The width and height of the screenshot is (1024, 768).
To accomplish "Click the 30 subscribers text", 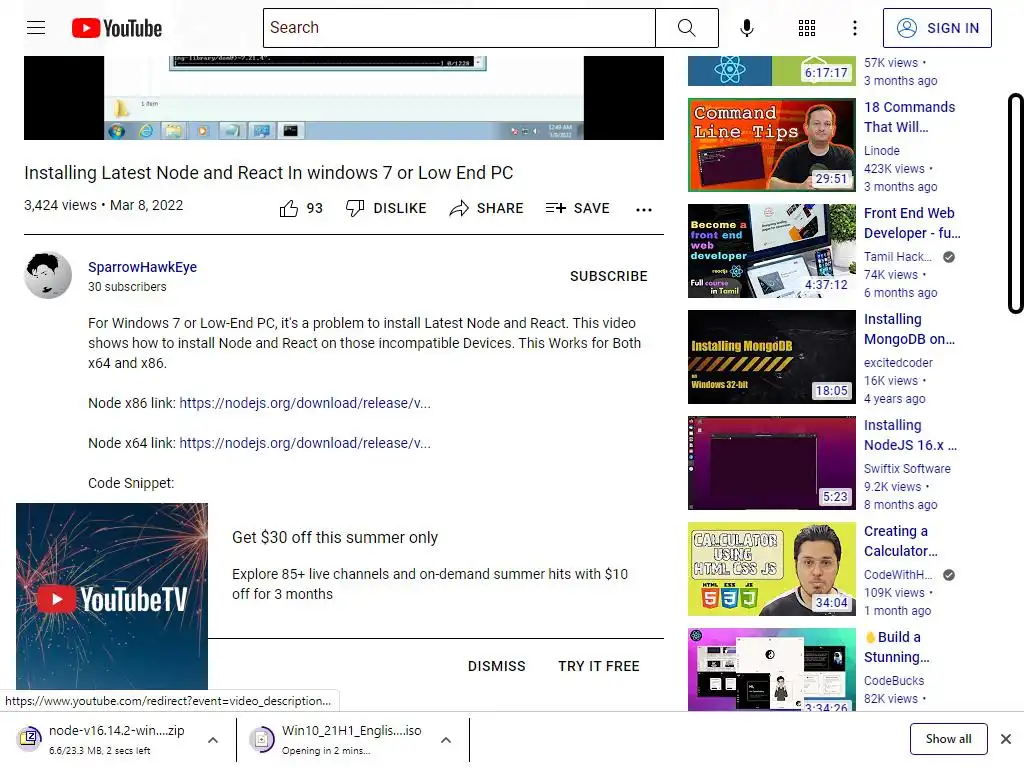I will point(127,287).
